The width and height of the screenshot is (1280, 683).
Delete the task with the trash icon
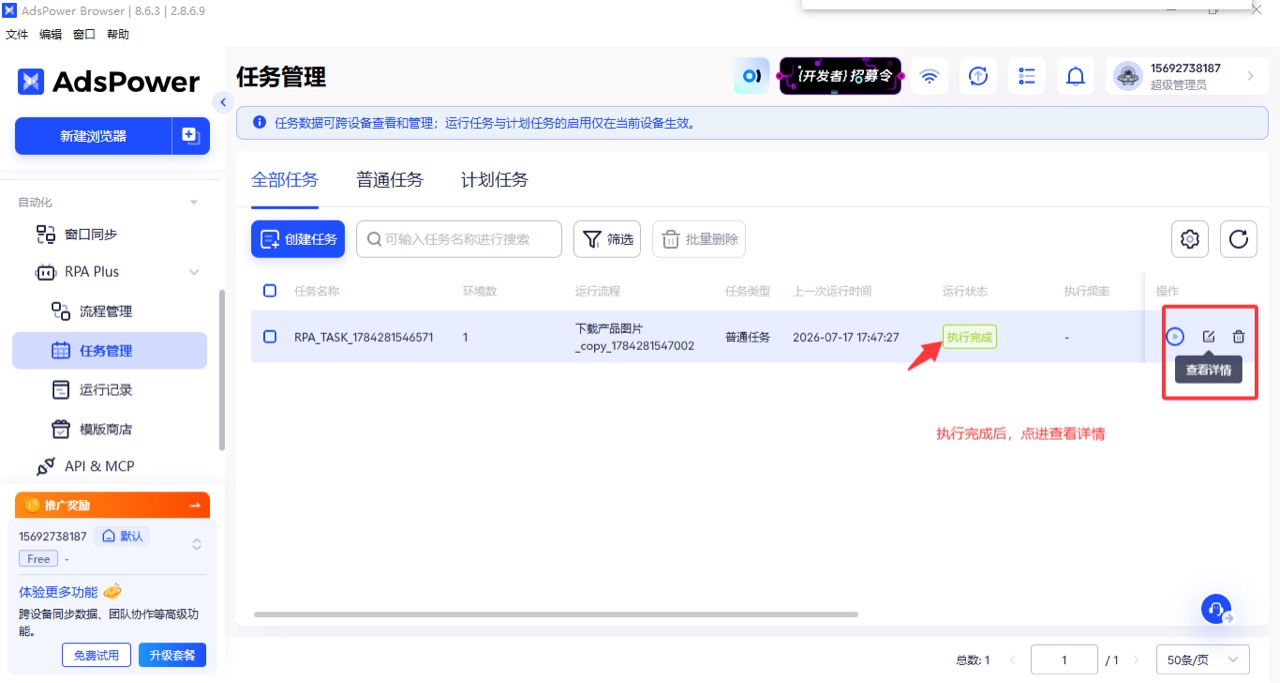1239,337
